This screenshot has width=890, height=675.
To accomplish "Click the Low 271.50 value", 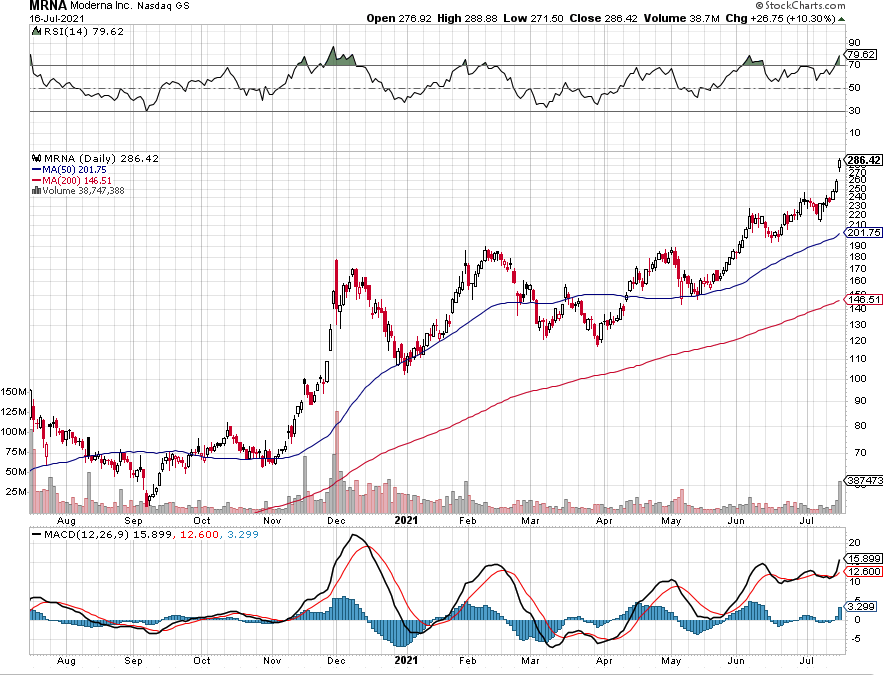I will click(534, 18).
